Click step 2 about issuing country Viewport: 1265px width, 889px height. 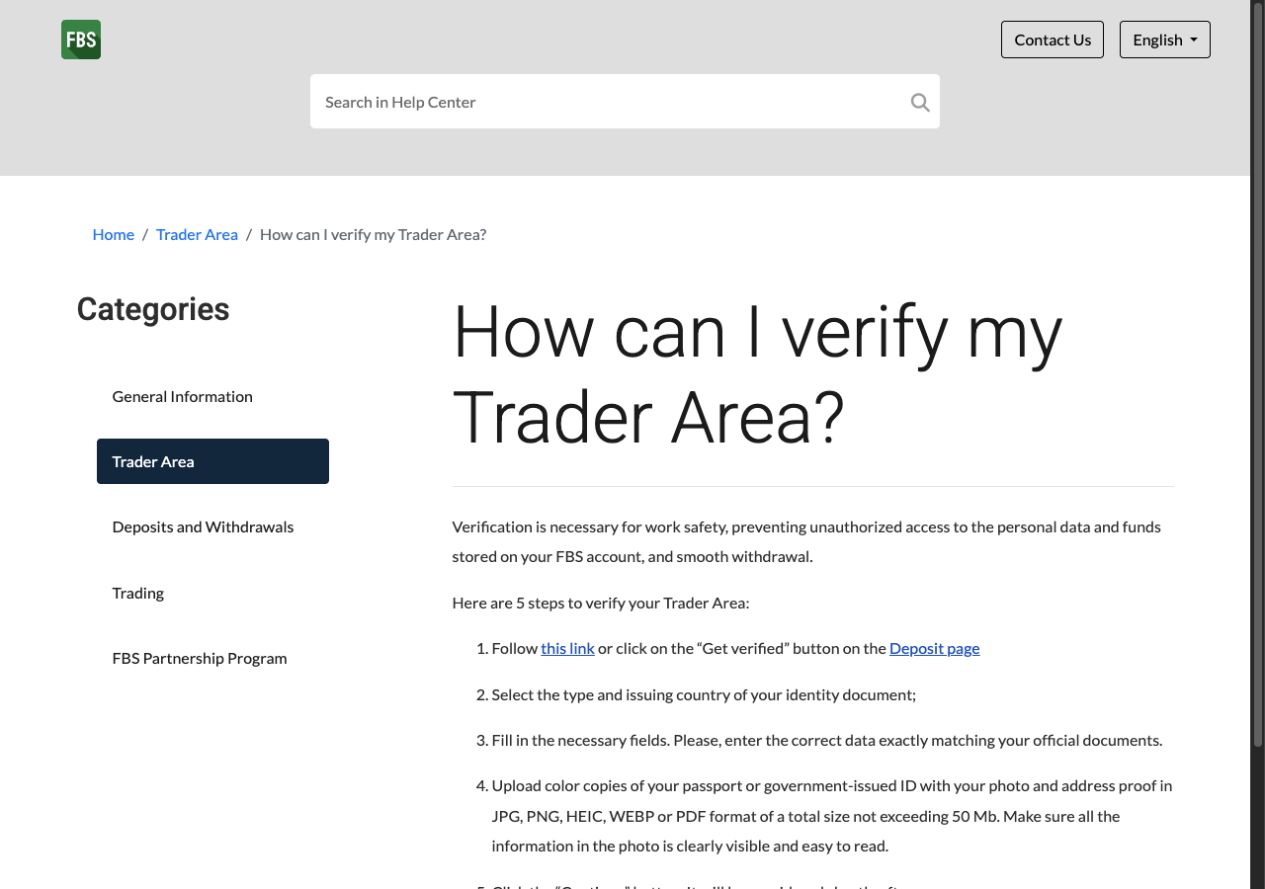tap(704, 694)
